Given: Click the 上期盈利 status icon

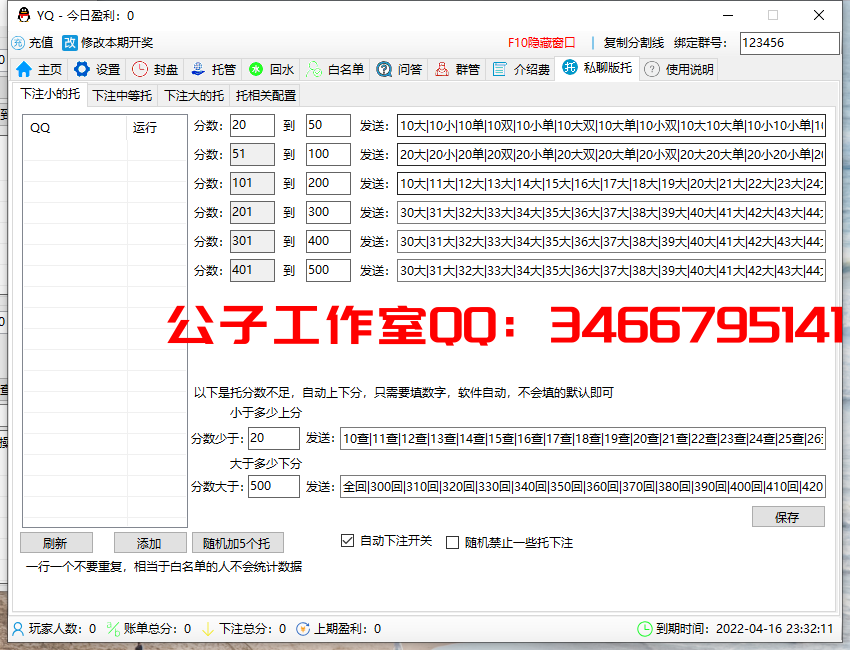Looking at the screenshot, I should click(x=303, y=629).
